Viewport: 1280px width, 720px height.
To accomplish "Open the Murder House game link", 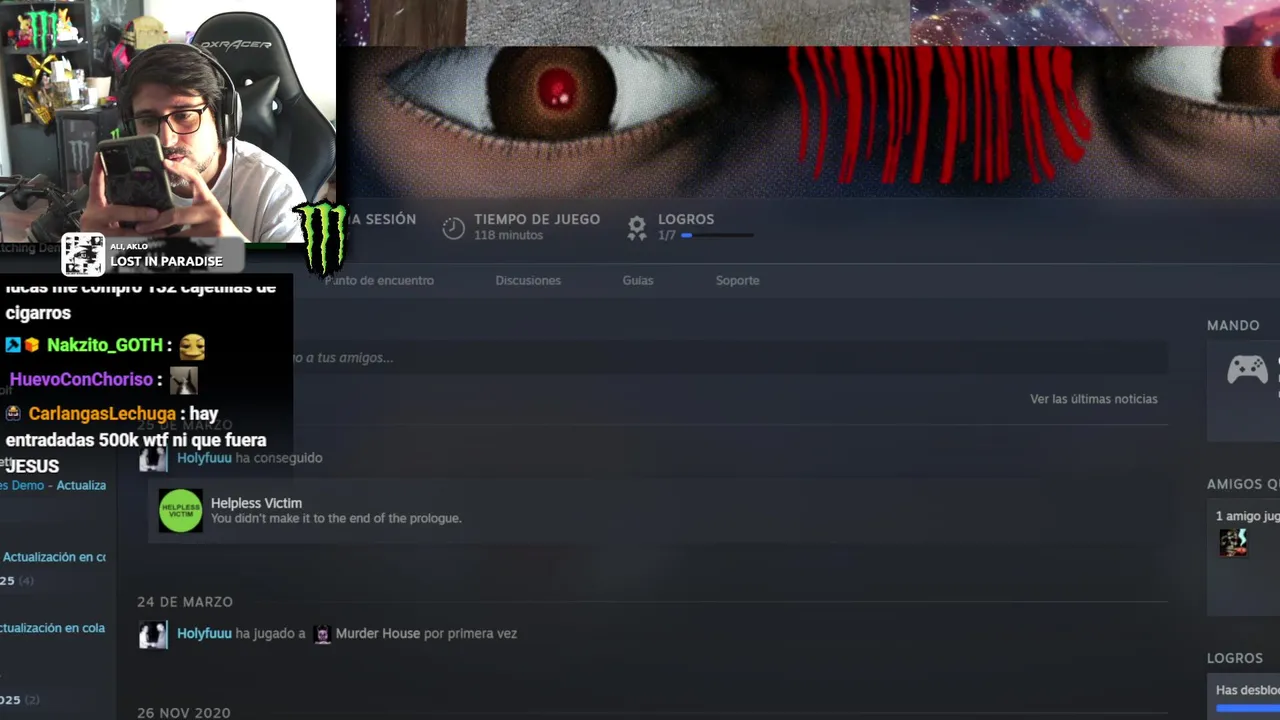I will (x=378, y=634).
